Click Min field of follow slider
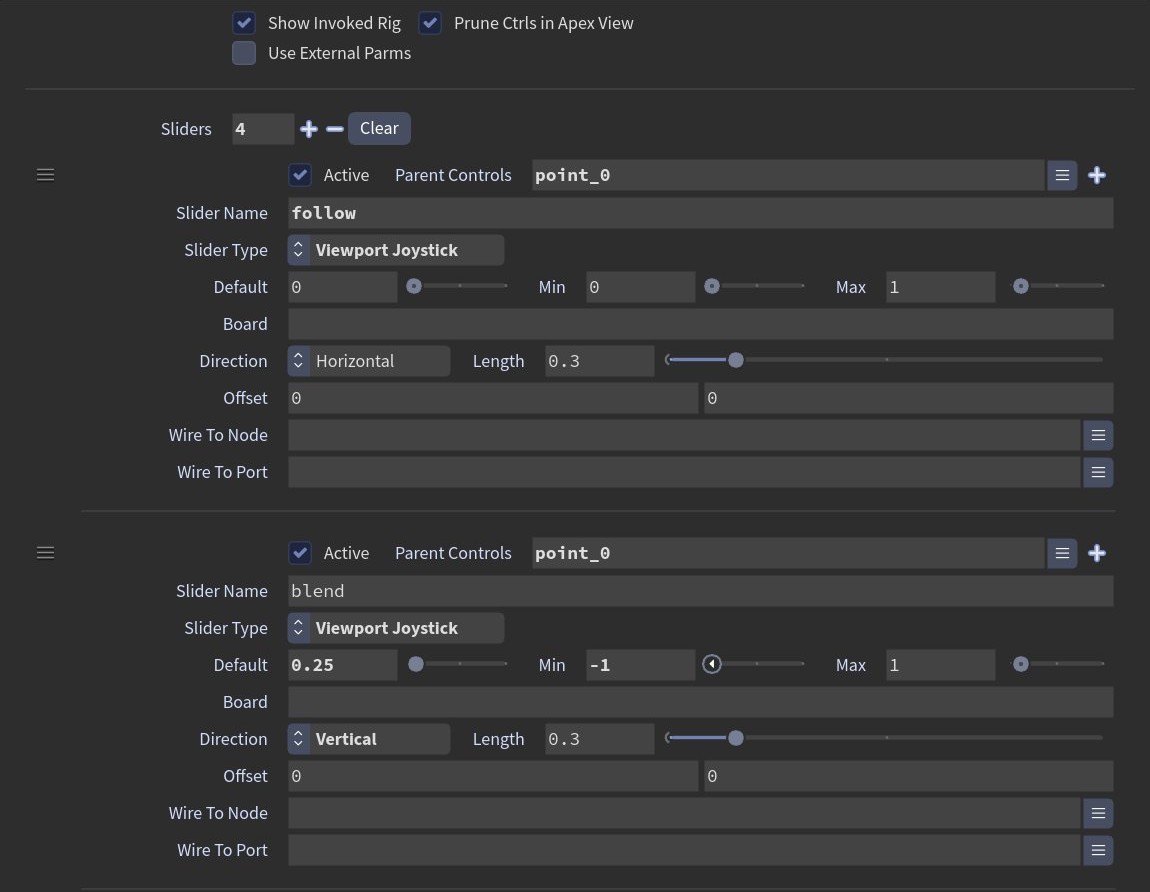This screenshot has height=892, width=1150. point(640,287)
